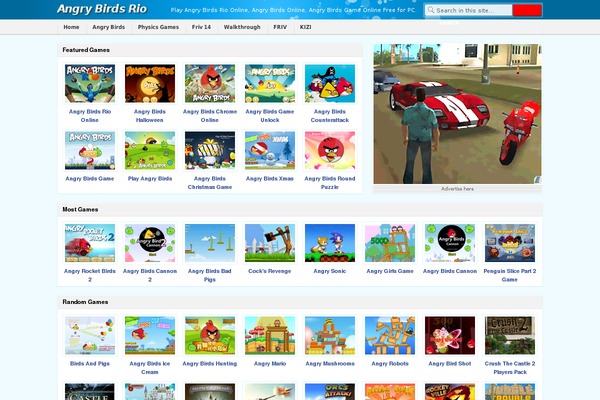Image resolution: width=600 pixels, height=400 pixels.
Task: Click the Angry Birds Rio site logo
Action: [102, 9]
